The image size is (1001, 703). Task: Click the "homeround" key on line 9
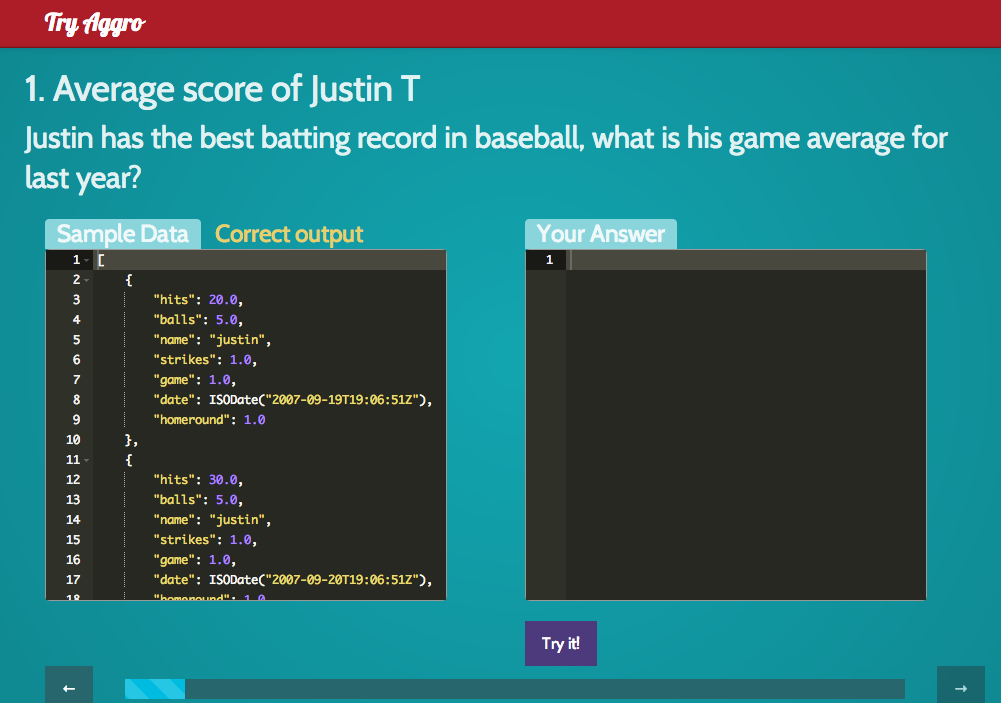[193, 420]
